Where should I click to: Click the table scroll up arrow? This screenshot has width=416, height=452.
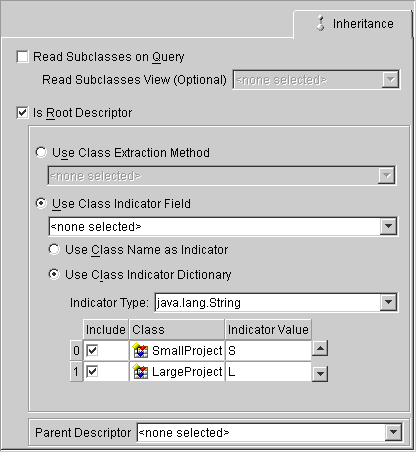(x=320, y=348)
